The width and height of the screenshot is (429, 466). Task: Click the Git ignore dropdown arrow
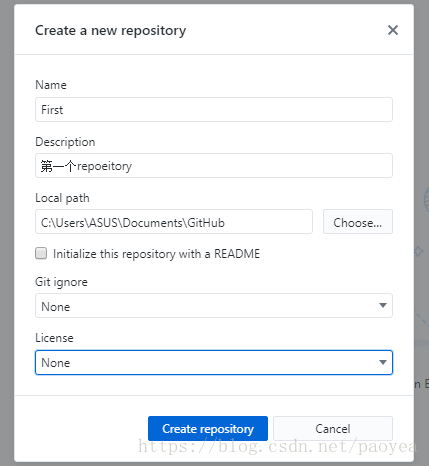pyautogui.click(x=383, y=305)
